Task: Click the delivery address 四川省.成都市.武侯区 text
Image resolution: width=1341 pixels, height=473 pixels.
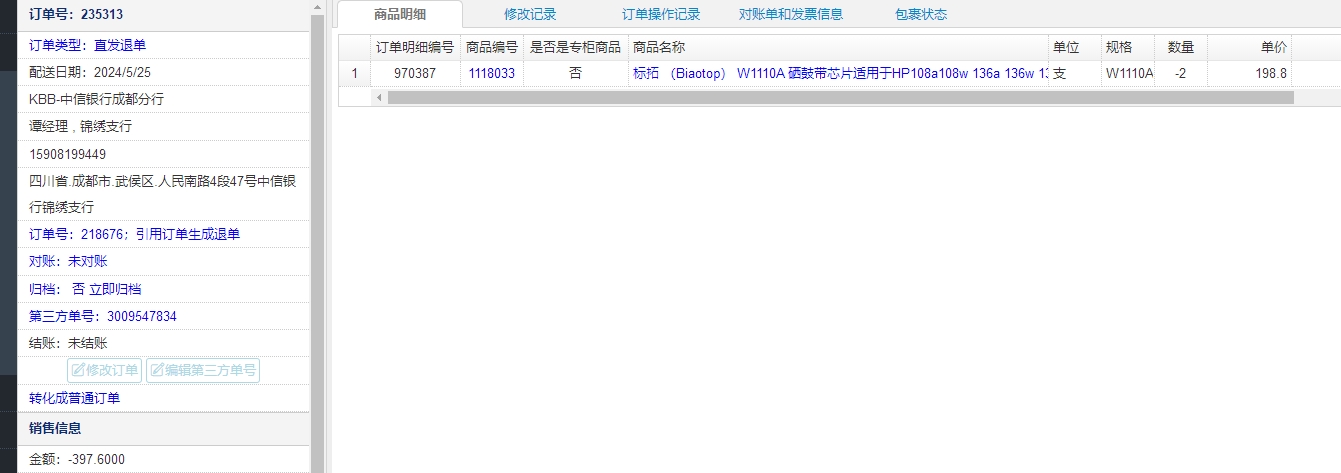Action: click(162, 194)
